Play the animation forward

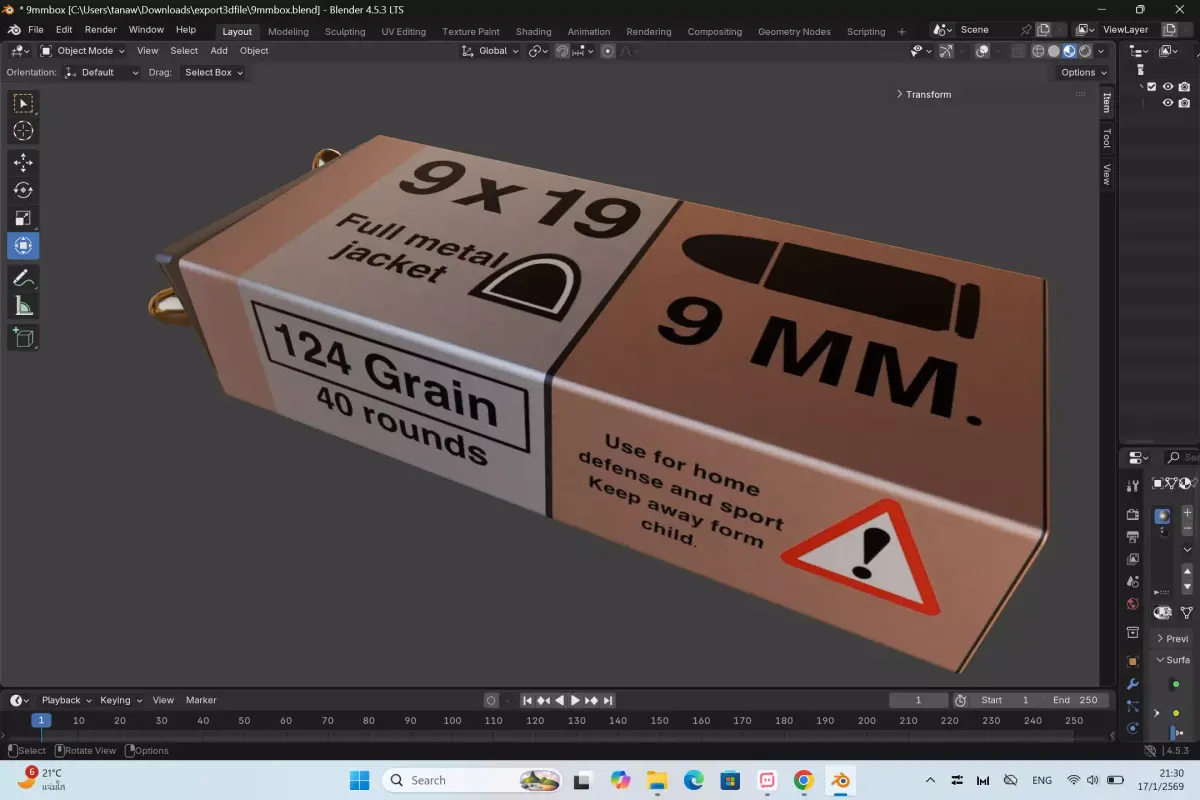(575, 700)
